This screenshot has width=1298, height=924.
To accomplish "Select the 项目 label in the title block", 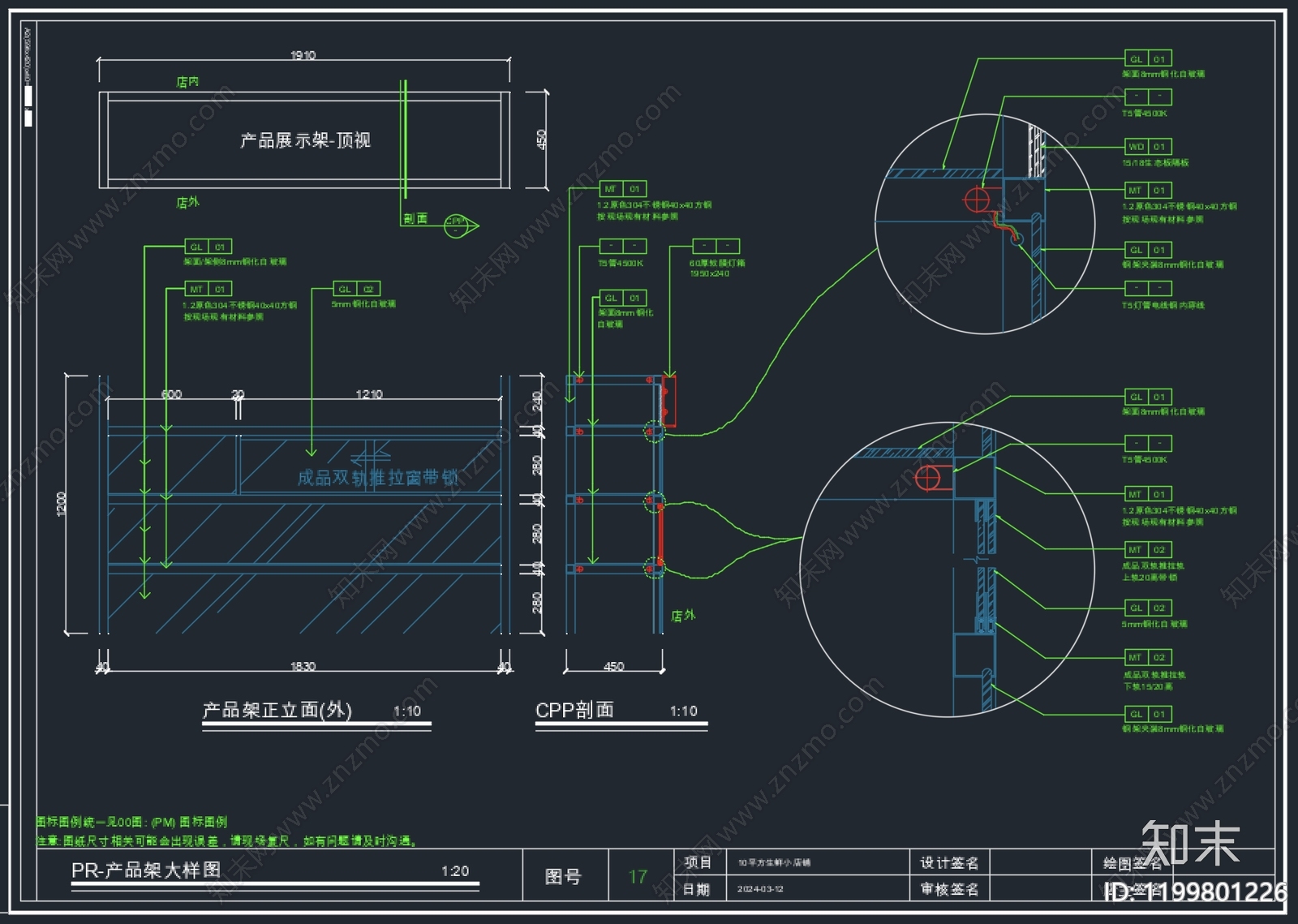I will point(698,862).
